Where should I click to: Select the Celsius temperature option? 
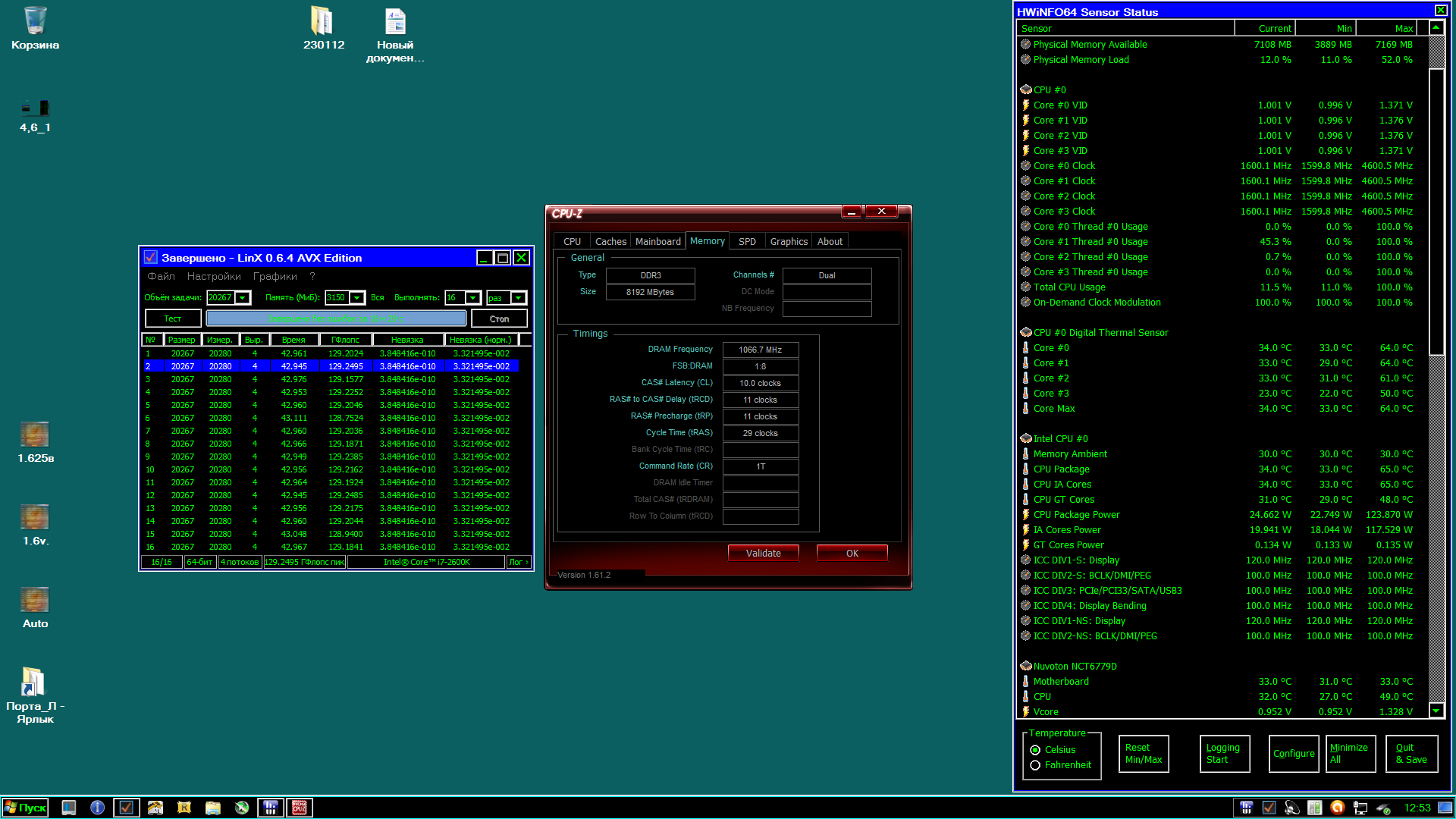1035,750
